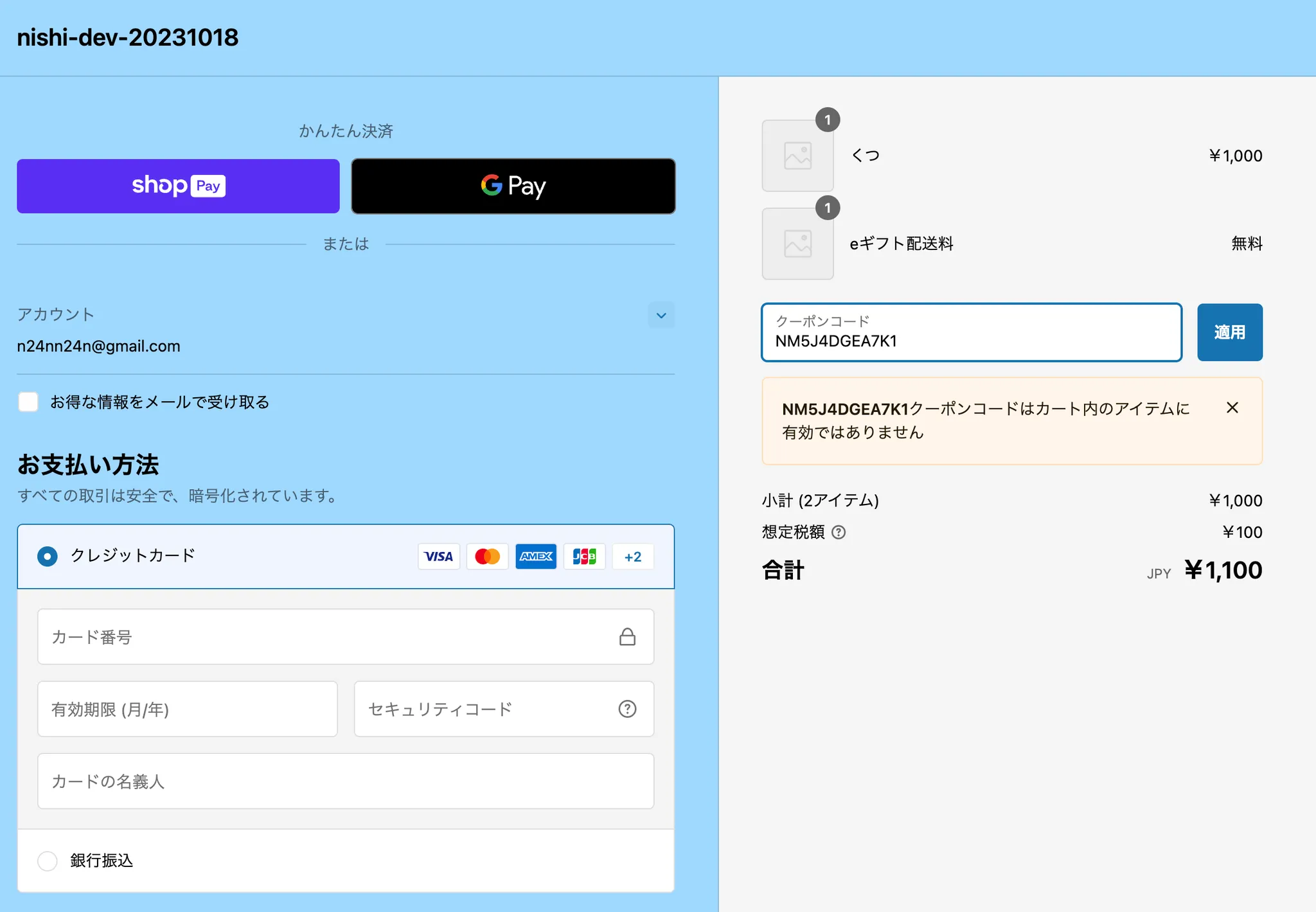Pay with the Shop Pay button
This screenshot has height=912, width=1316.
(178, 186)
